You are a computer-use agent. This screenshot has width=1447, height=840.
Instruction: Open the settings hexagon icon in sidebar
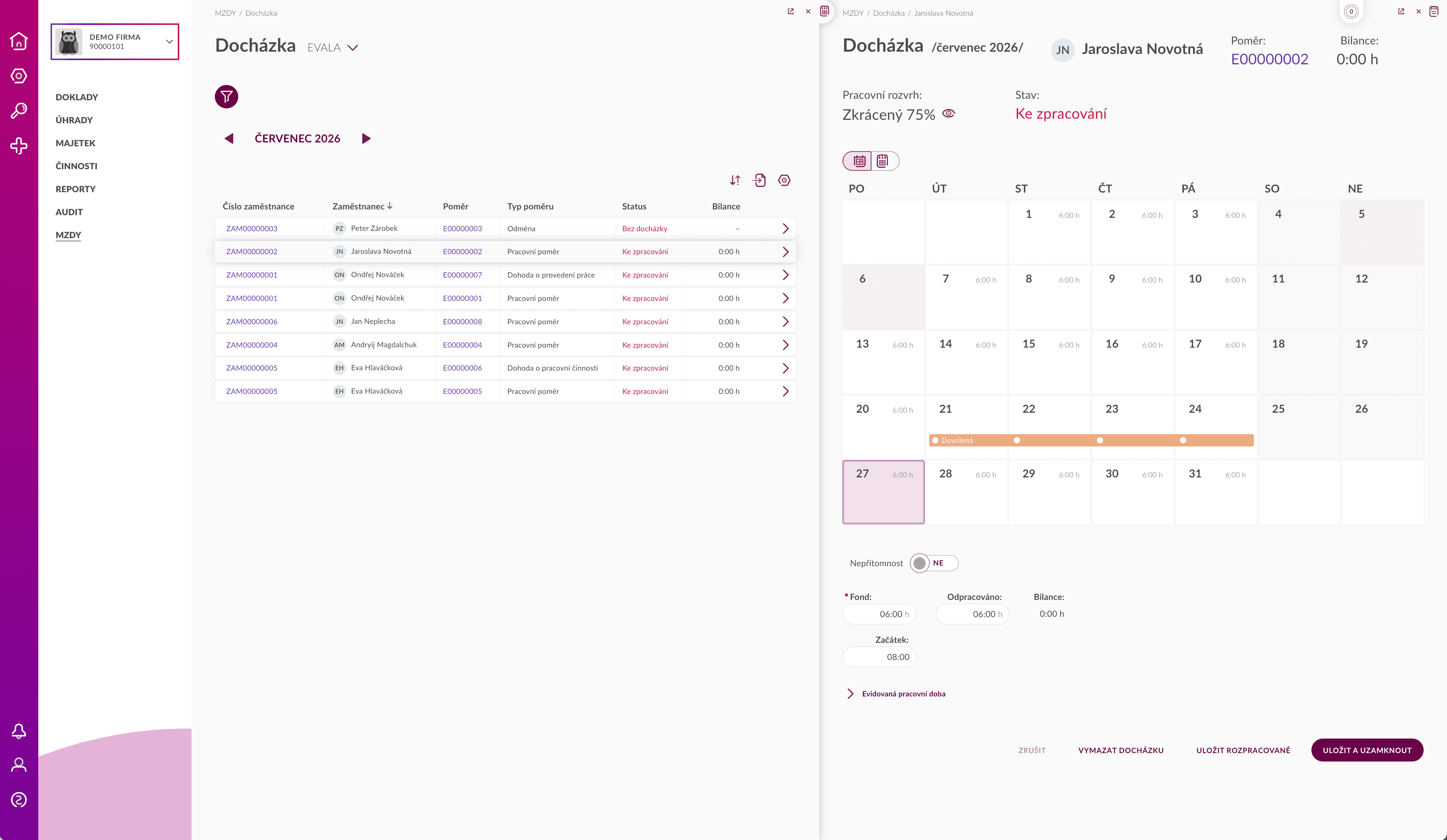19,76
